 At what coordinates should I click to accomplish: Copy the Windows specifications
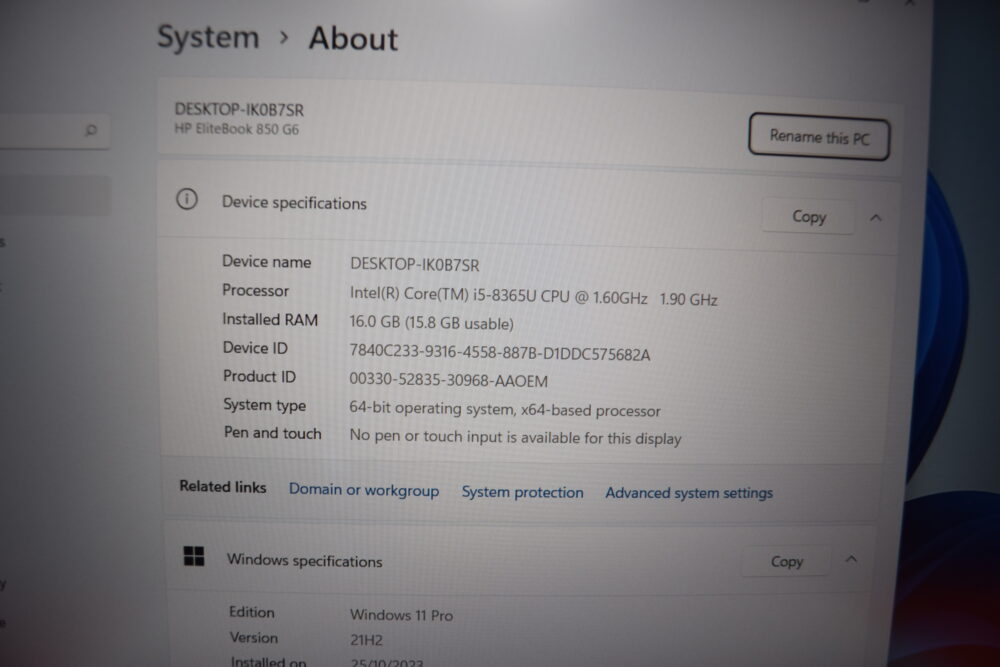tap(786, 561)
